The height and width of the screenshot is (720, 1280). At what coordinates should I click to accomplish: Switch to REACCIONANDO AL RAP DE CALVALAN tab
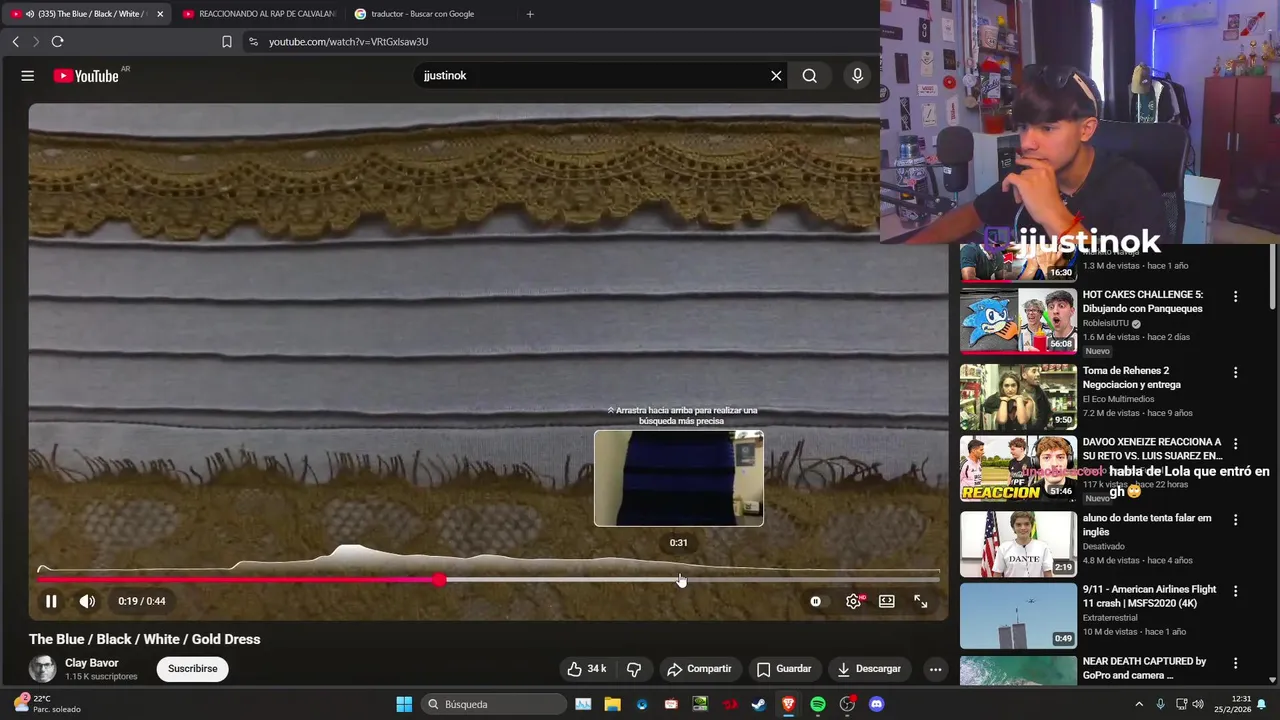click(258, 14)
